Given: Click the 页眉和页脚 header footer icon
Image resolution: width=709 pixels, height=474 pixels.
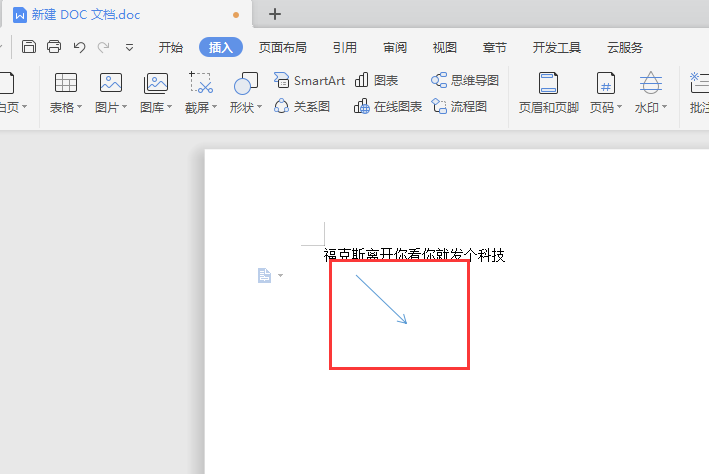Looking at the screenshot, I should 548,83.
